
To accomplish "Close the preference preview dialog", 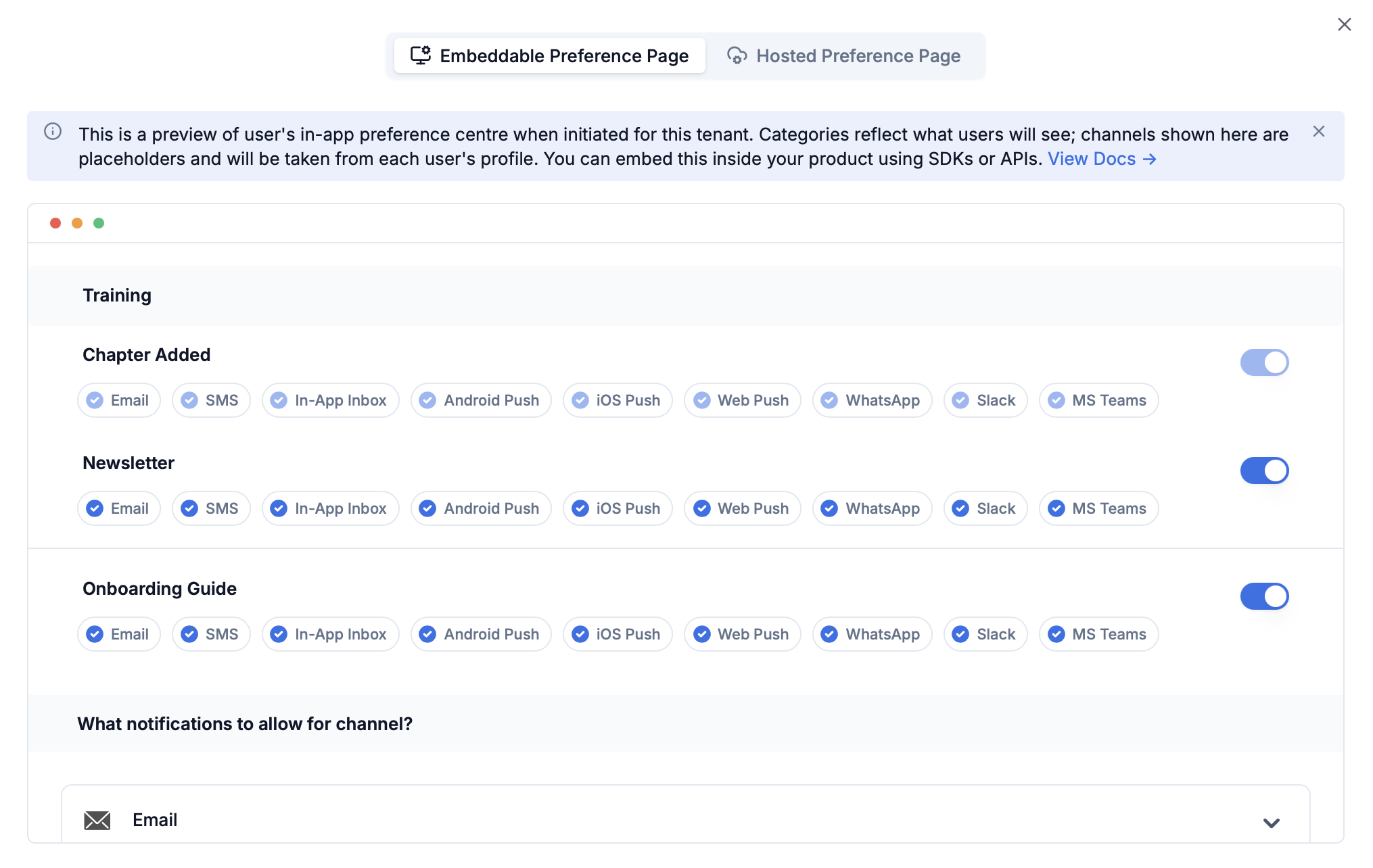I will click(1344, 24).
